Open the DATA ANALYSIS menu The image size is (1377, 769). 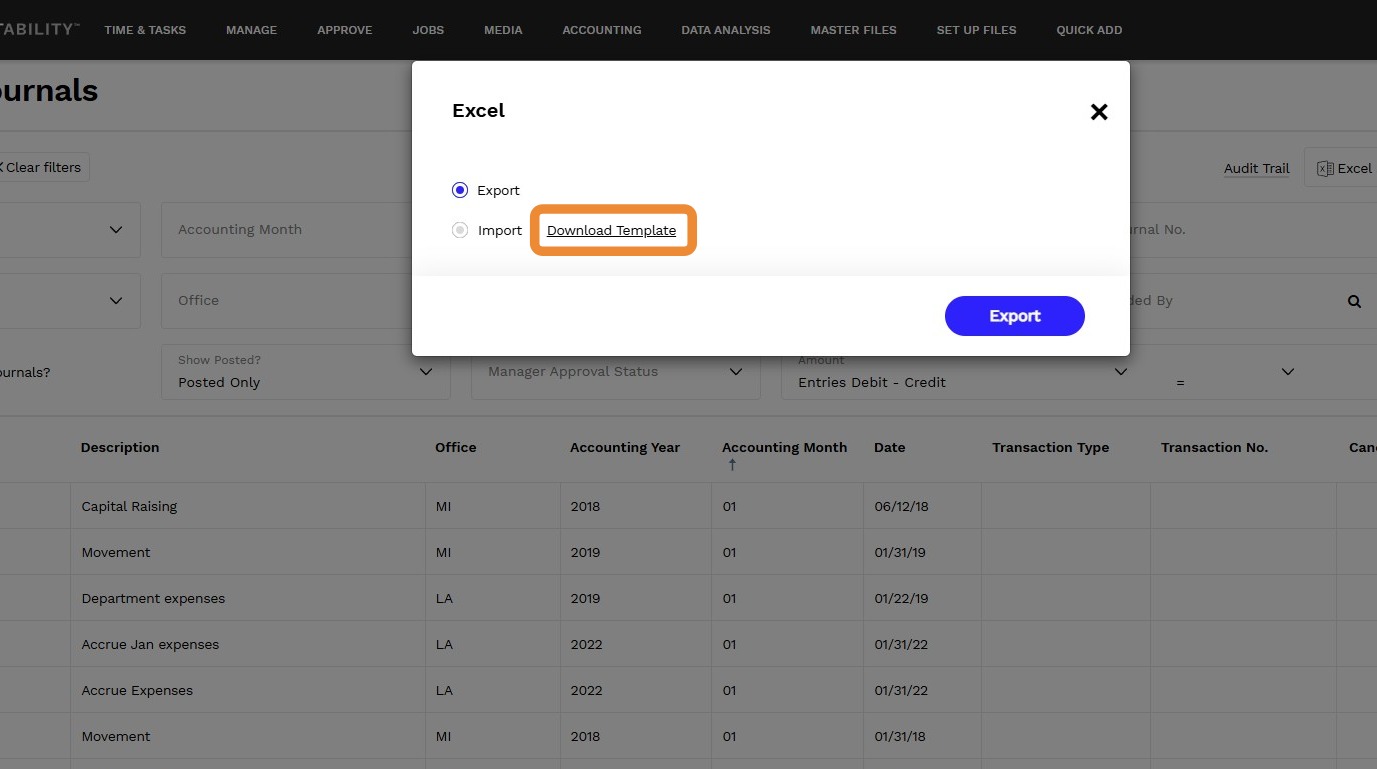pyautogui.click(x=726, y=30)
